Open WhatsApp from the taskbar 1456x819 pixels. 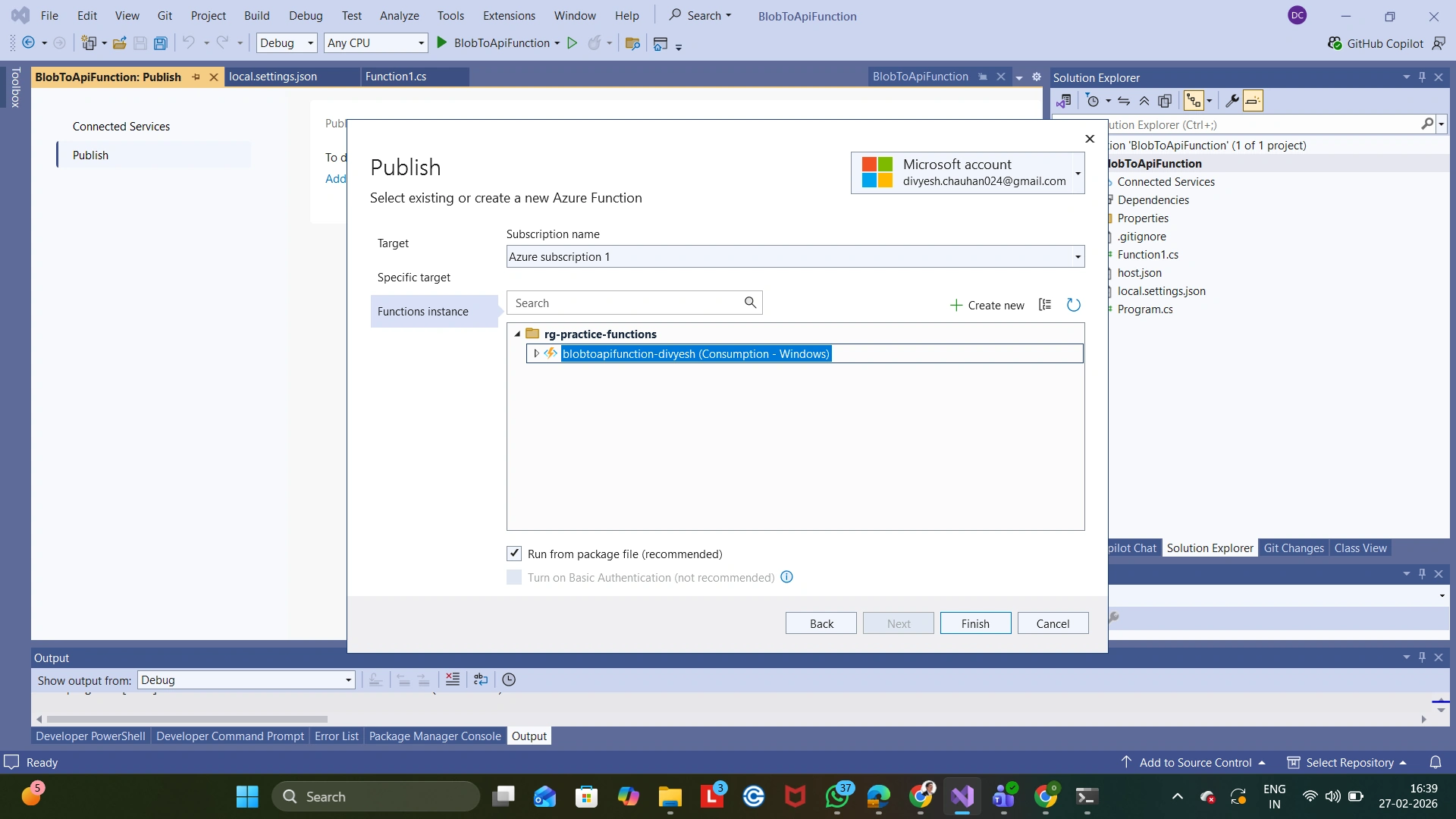point(837,797)
